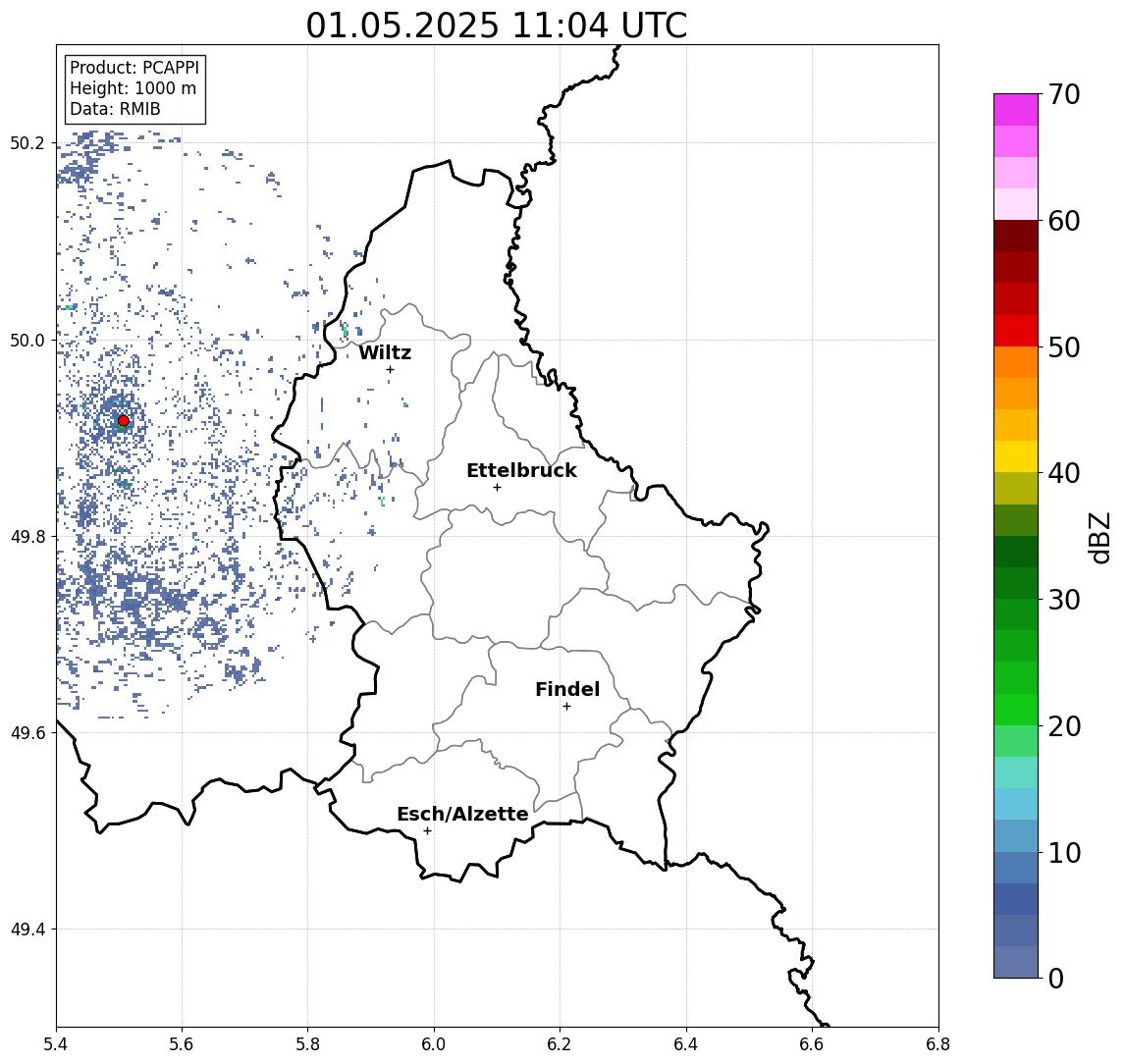Screen dimensions: 1124x1064
Task: Pick the olive colorbar band below 40
Action: (1016, 488)
